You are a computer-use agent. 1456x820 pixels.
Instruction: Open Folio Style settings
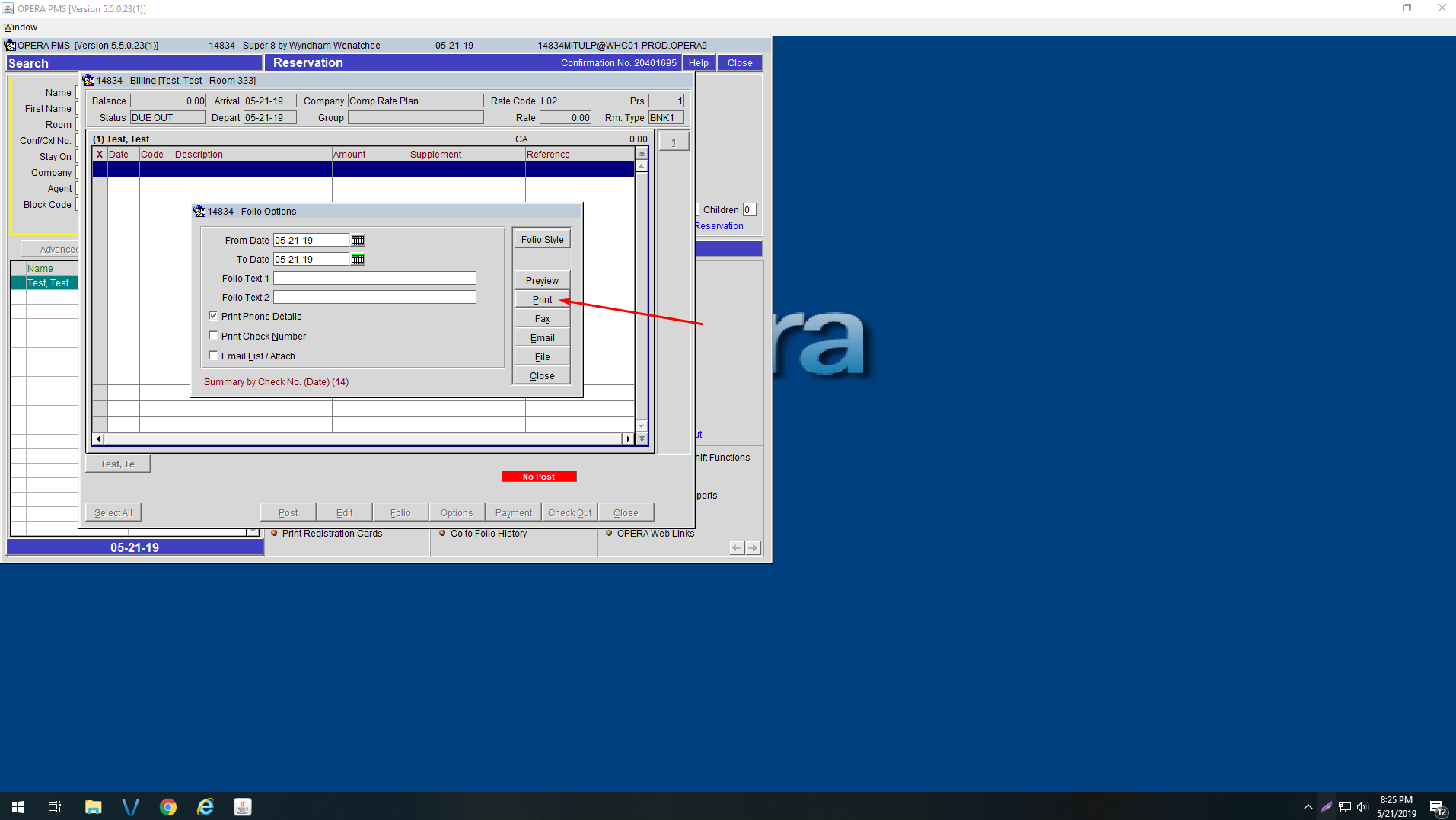(541, 238)
